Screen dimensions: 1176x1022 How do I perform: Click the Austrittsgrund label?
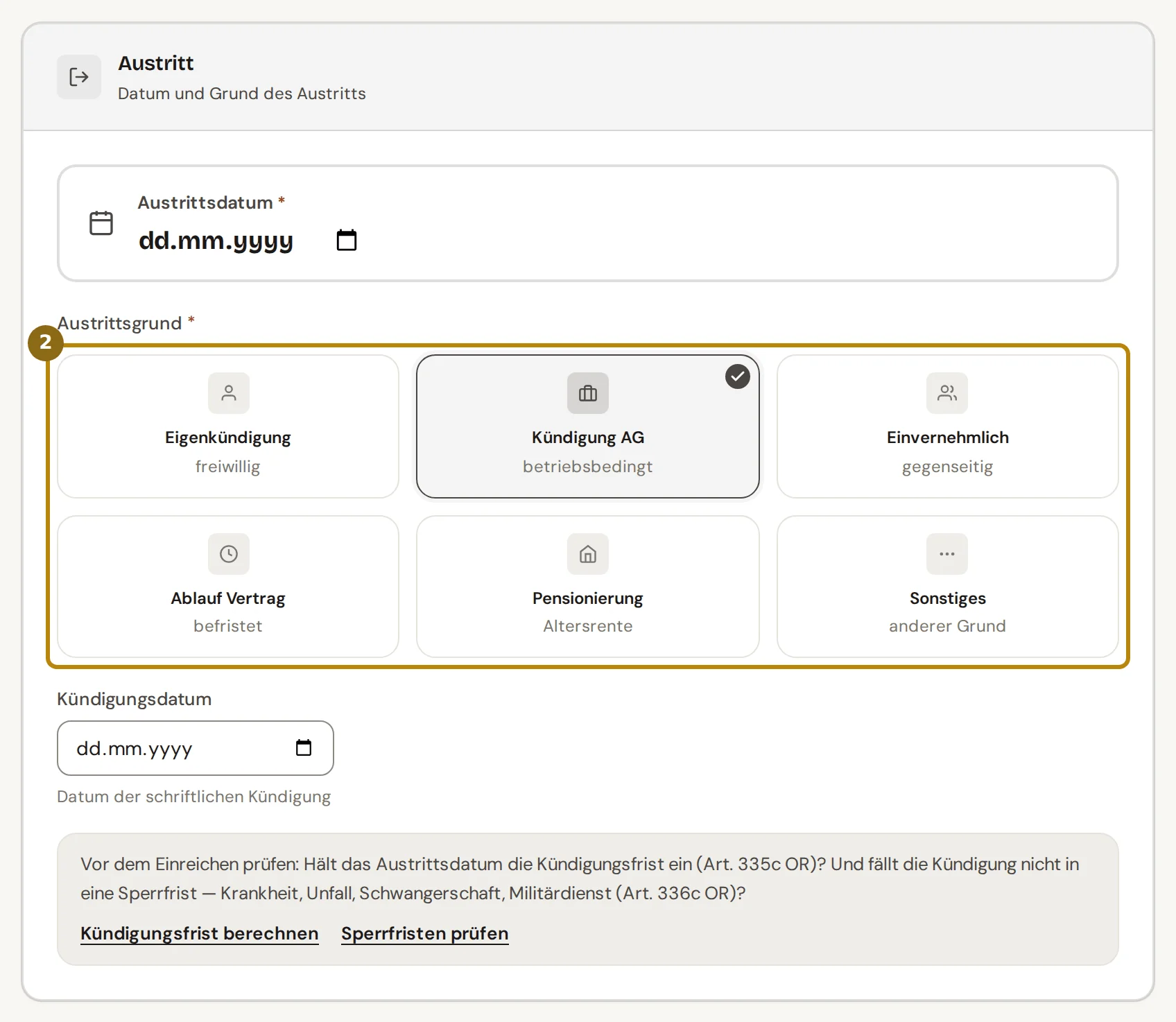click(x=119, y=323)
